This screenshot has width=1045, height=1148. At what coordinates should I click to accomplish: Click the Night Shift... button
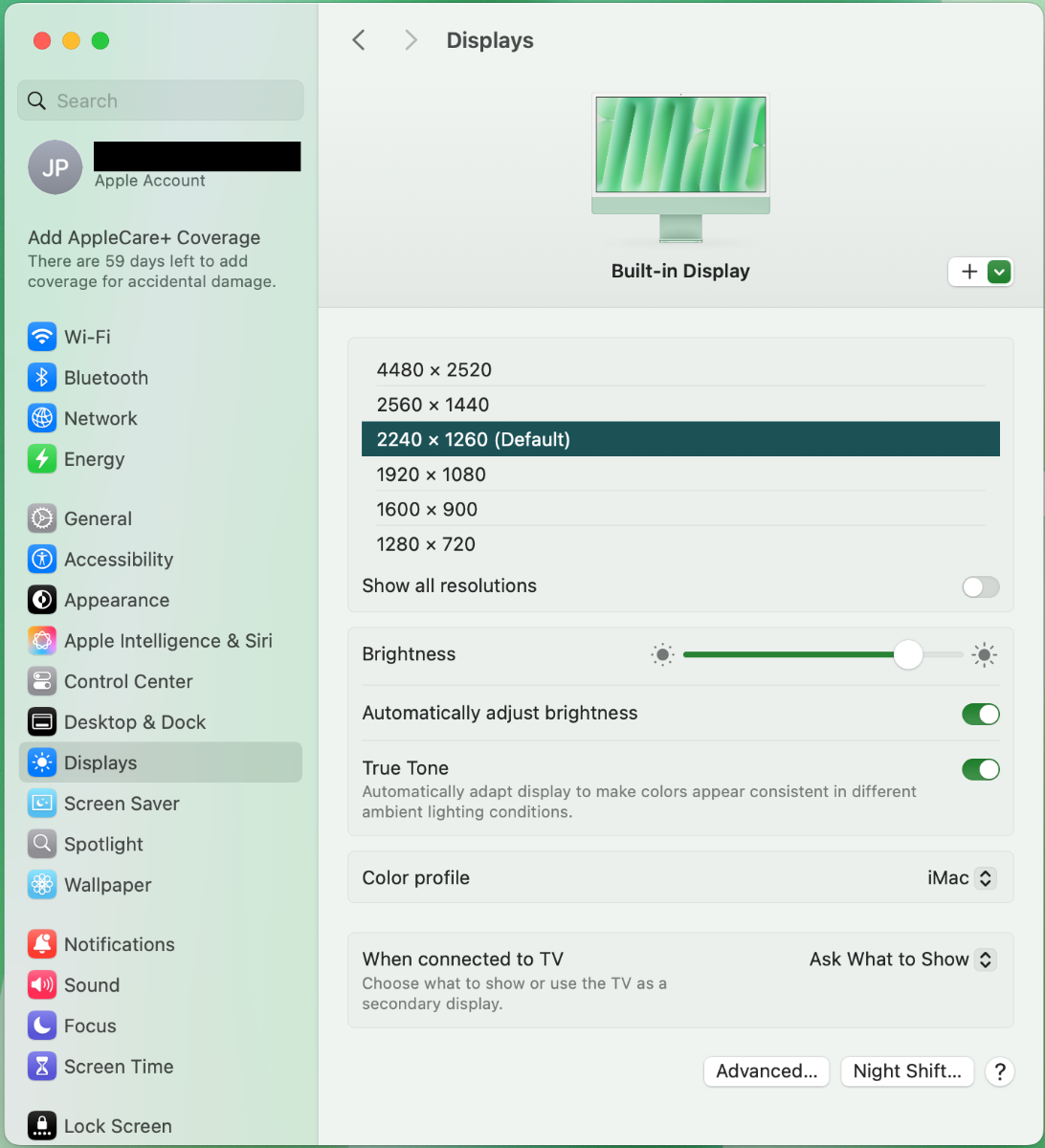pos(907,1071)
